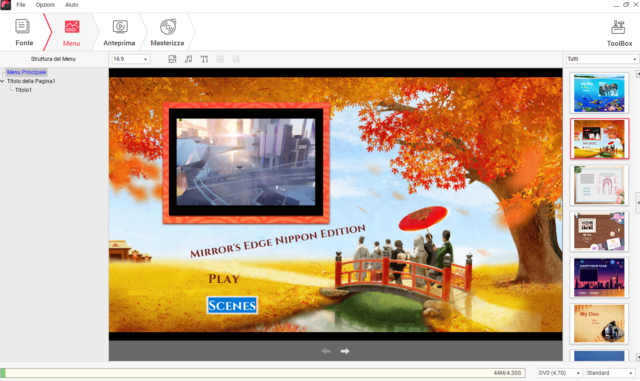
Task: Go to previous menu page arrow
Action: [x=326, y=351]
